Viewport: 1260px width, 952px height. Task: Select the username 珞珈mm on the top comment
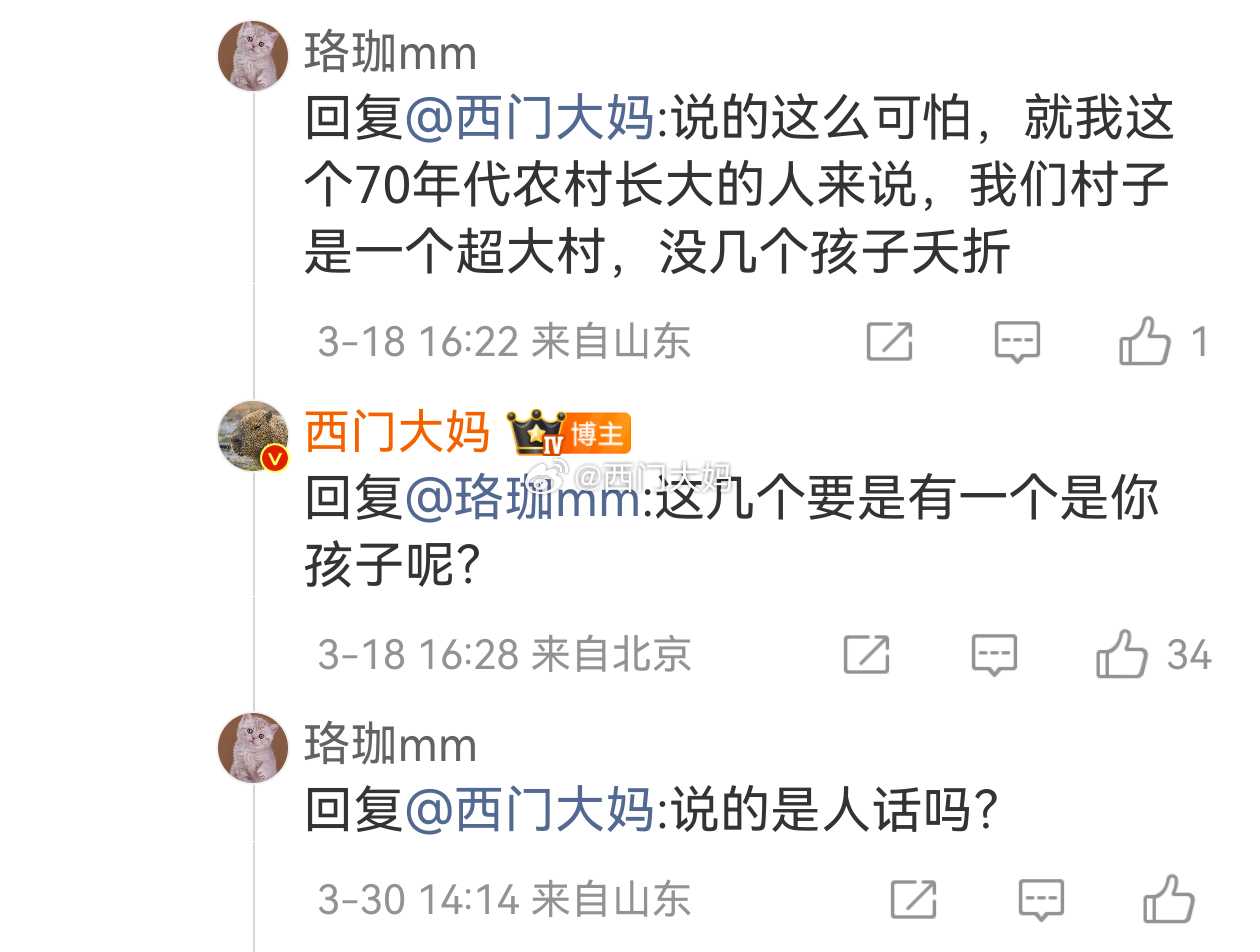389,54
